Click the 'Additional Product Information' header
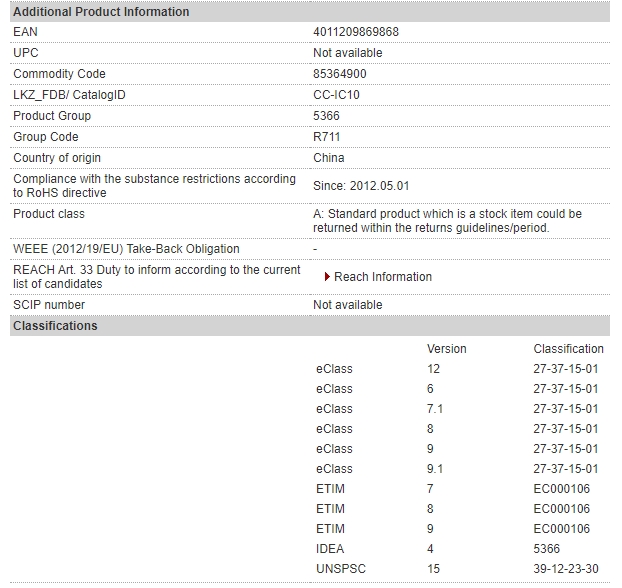The height and width of the screenshot is (588, 622). 310,12
